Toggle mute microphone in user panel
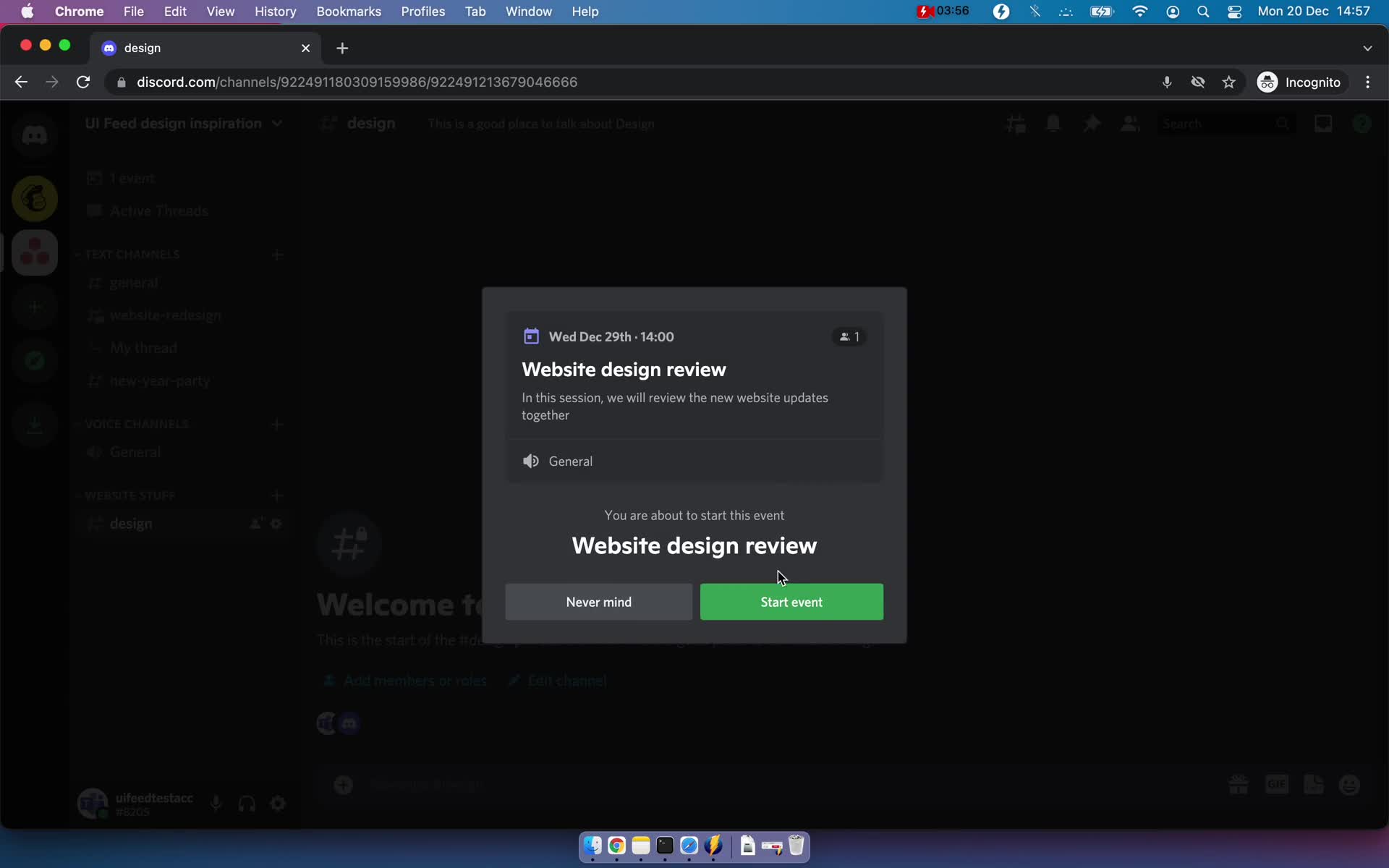This screenshot has height=868, width=1389. tap(216, 803)
